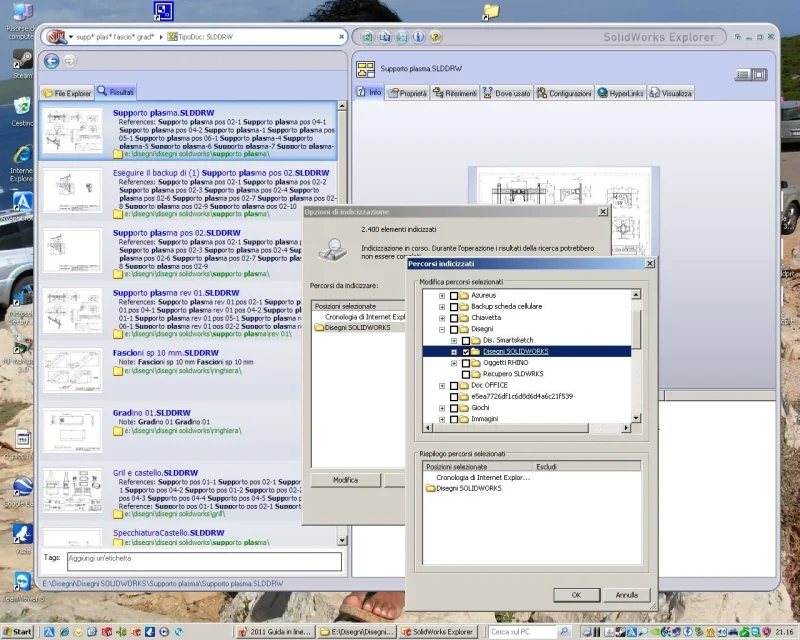Open the Riferimenti tab
Screen dimensions: 800x640
(455, 93)
